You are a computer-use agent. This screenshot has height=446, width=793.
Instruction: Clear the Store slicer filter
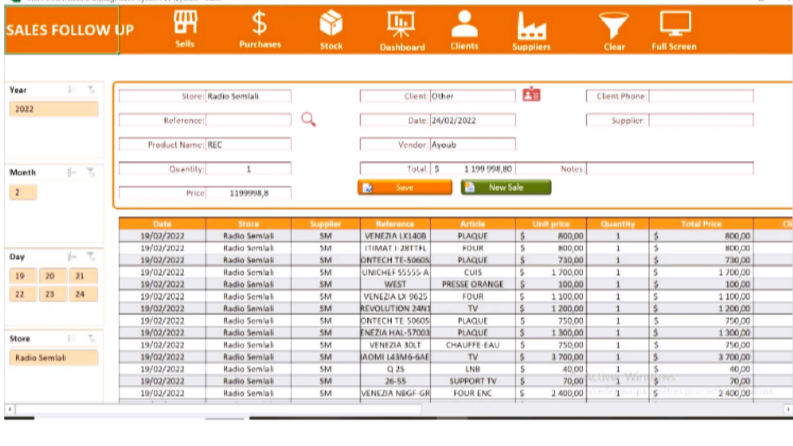pyautogui.click(x=92, y=338)
